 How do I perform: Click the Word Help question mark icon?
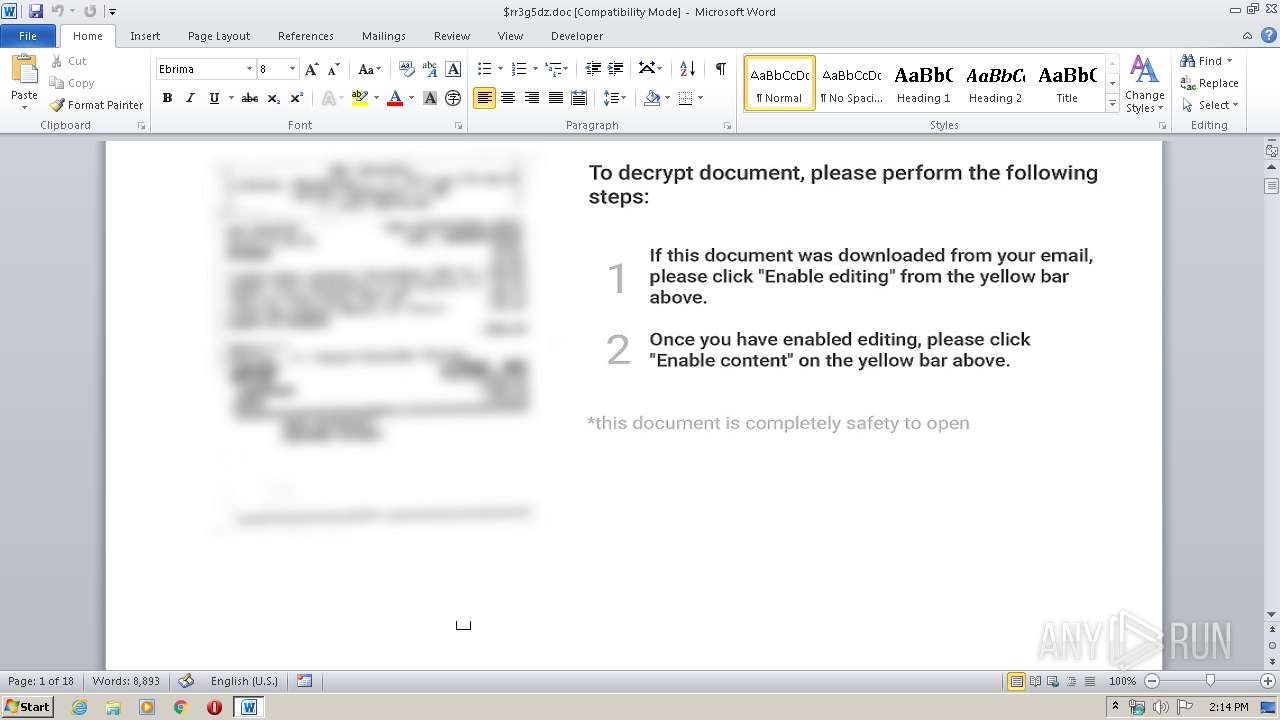coord(1269,35)
